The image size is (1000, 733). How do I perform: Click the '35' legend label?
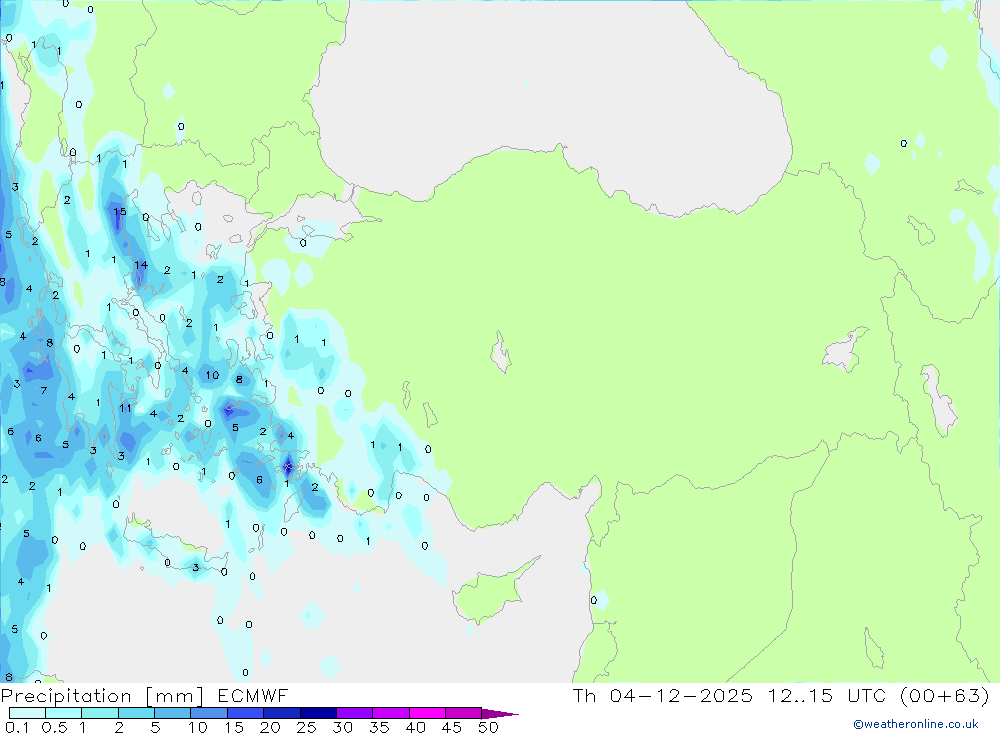[x=379, y=727]
